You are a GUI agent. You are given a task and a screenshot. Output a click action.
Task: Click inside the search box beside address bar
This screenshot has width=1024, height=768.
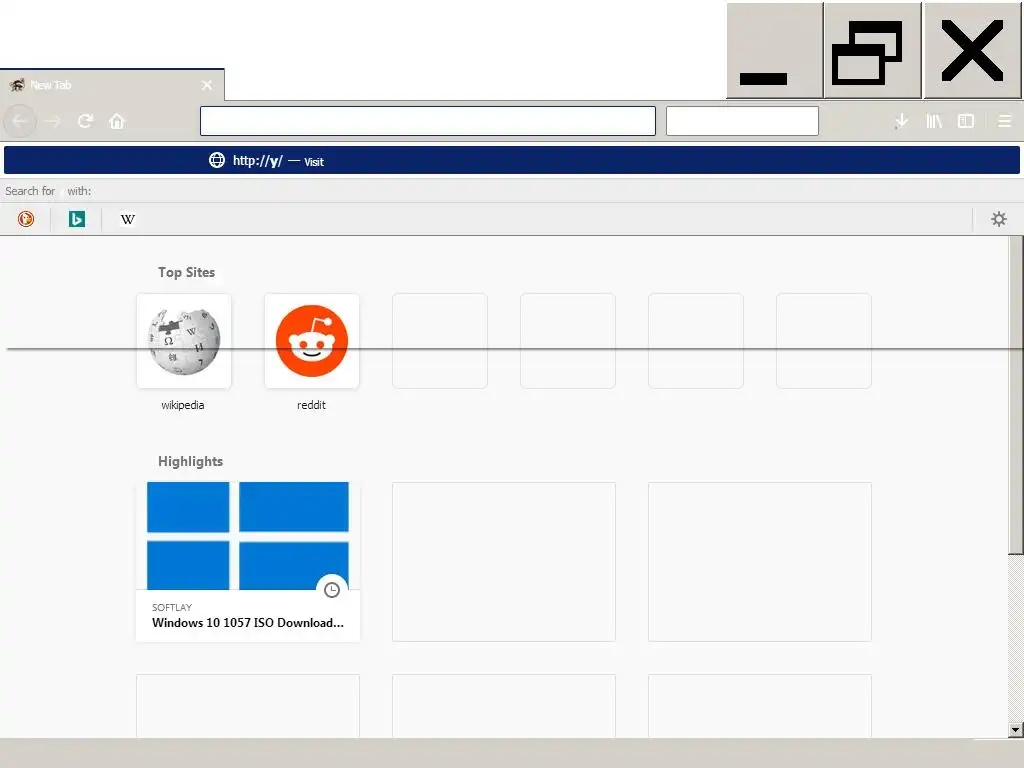tap(742, 121)
